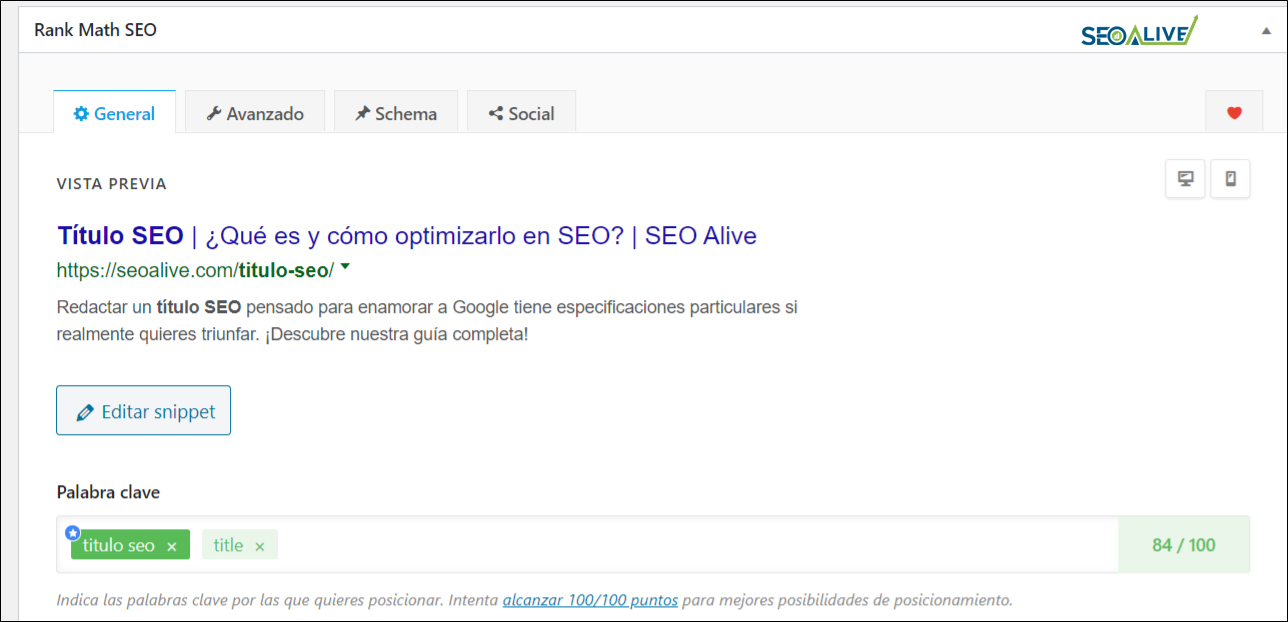Open the URL breadcrumb dropdown arrow
Screen dimensions: 1288x622
point(344,267)
